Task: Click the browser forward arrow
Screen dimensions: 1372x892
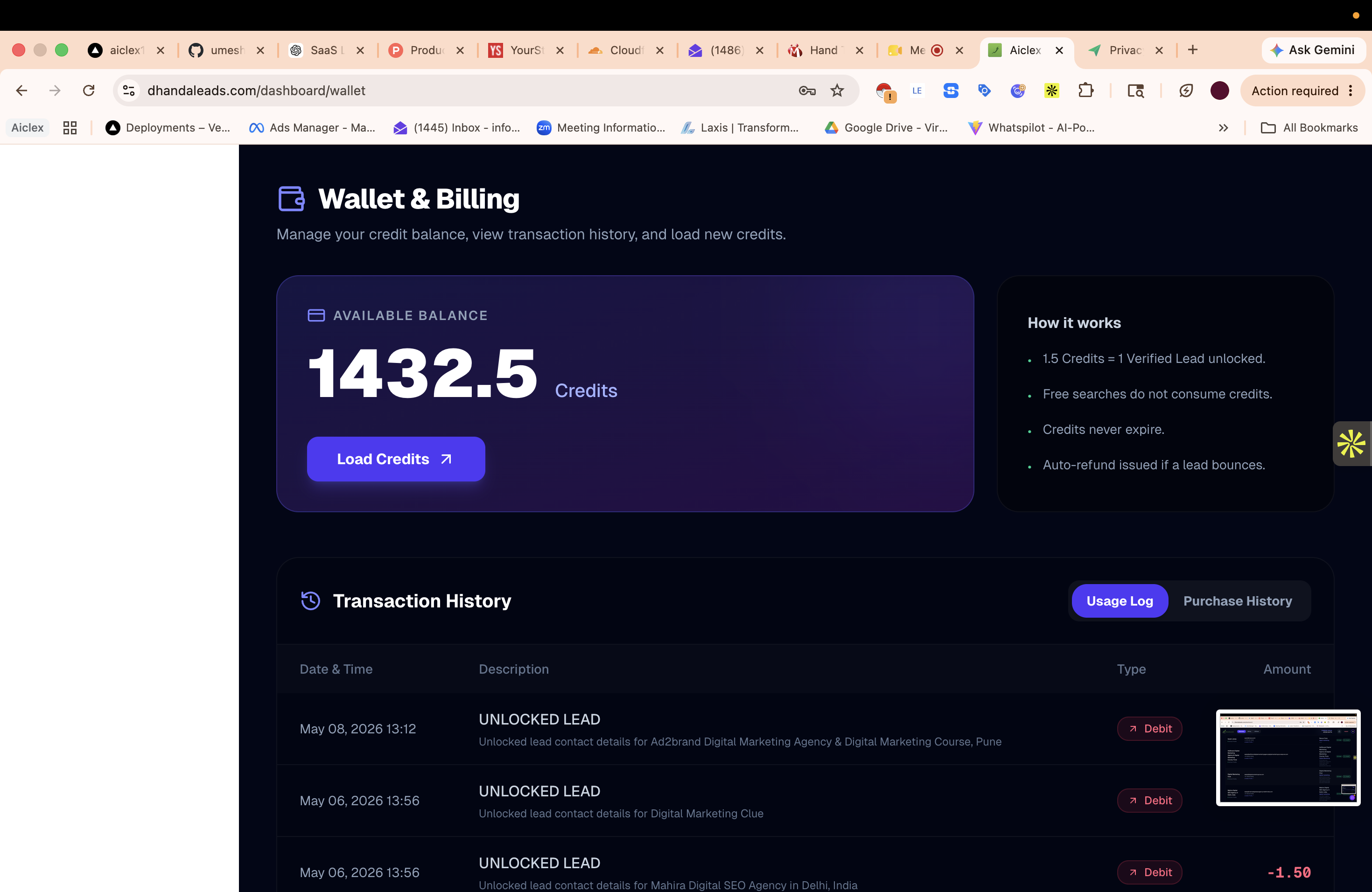Action: coord(55,91)
